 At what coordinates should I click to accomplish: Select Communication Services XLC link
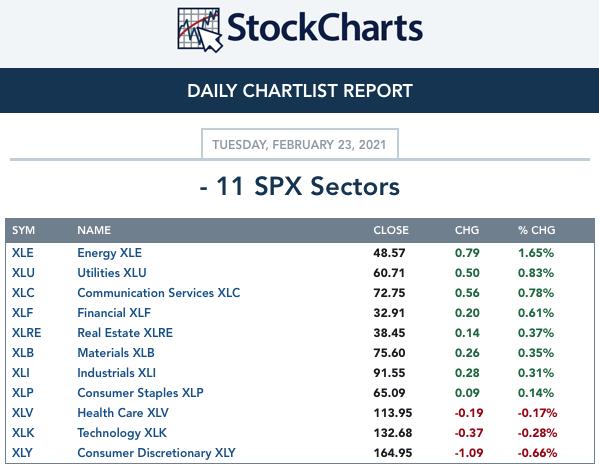click(x=159, y=293)
